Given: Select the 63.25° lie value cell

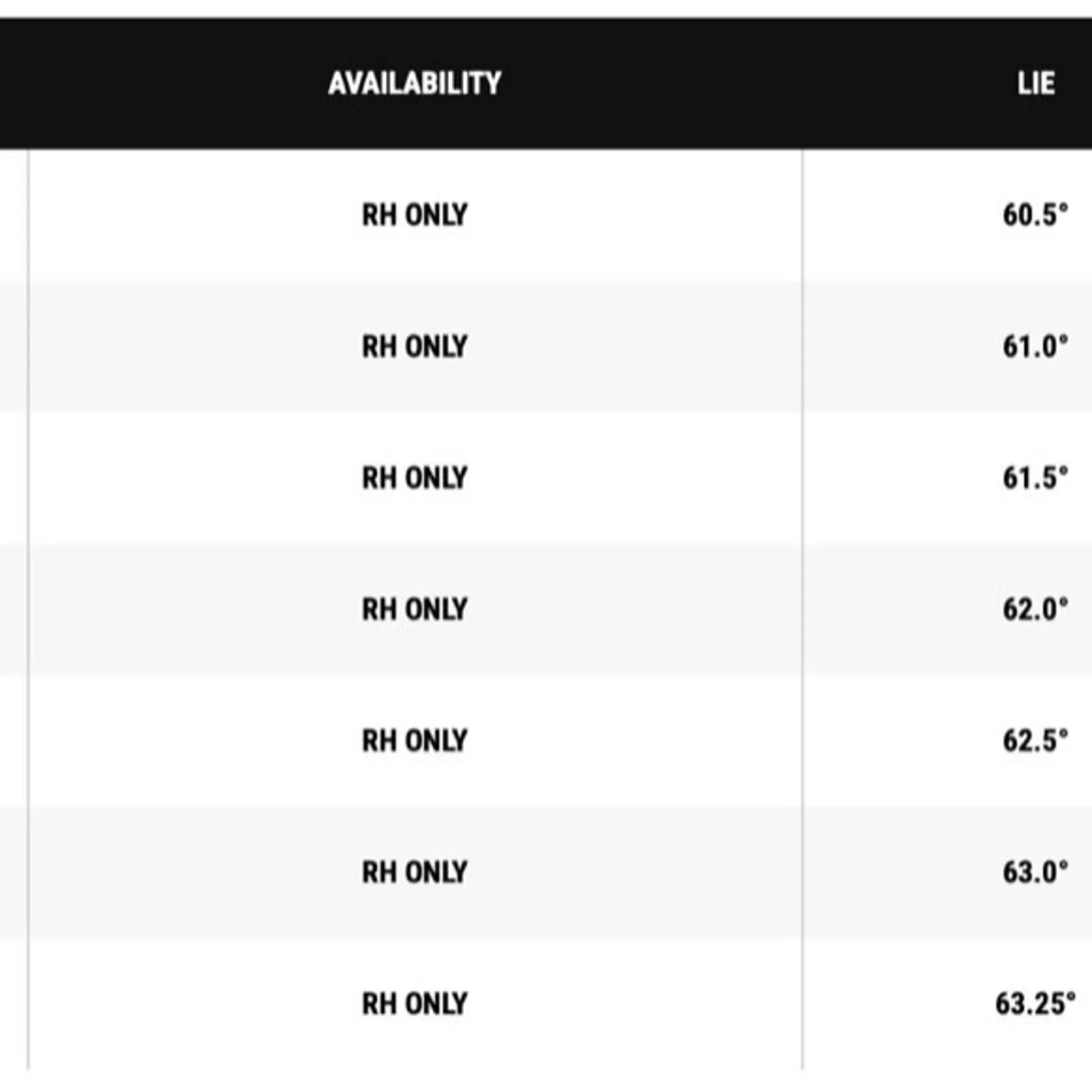Looking at the screenshot, I should 1035,1003.
